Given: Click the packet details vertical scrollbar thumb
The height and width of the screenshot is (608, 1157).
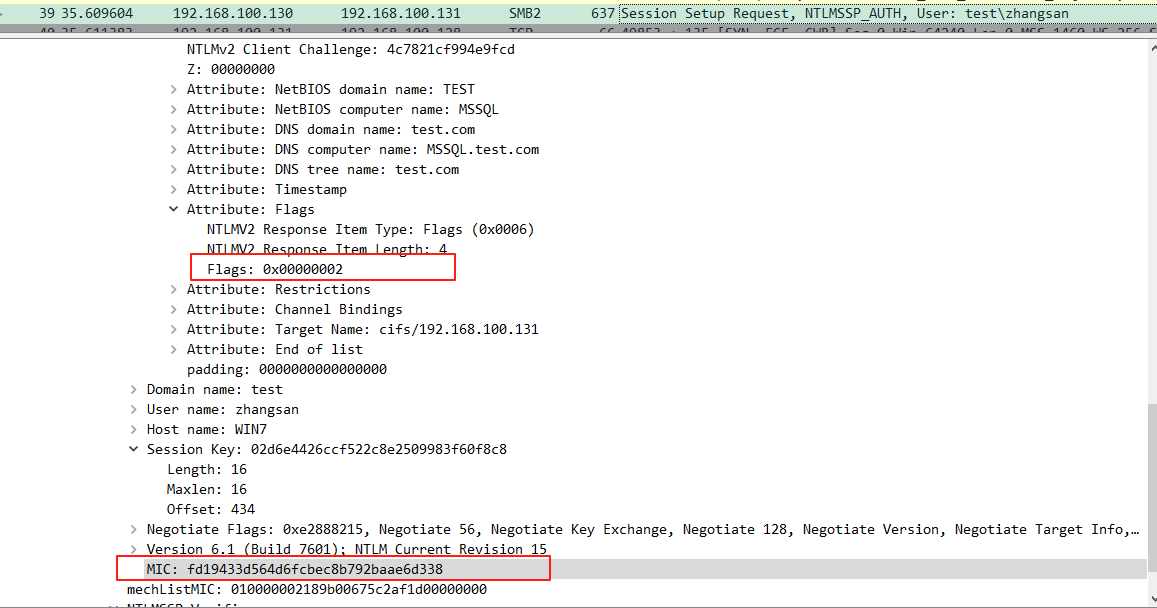Looking at the screenshot, I should pos(1150,480).
